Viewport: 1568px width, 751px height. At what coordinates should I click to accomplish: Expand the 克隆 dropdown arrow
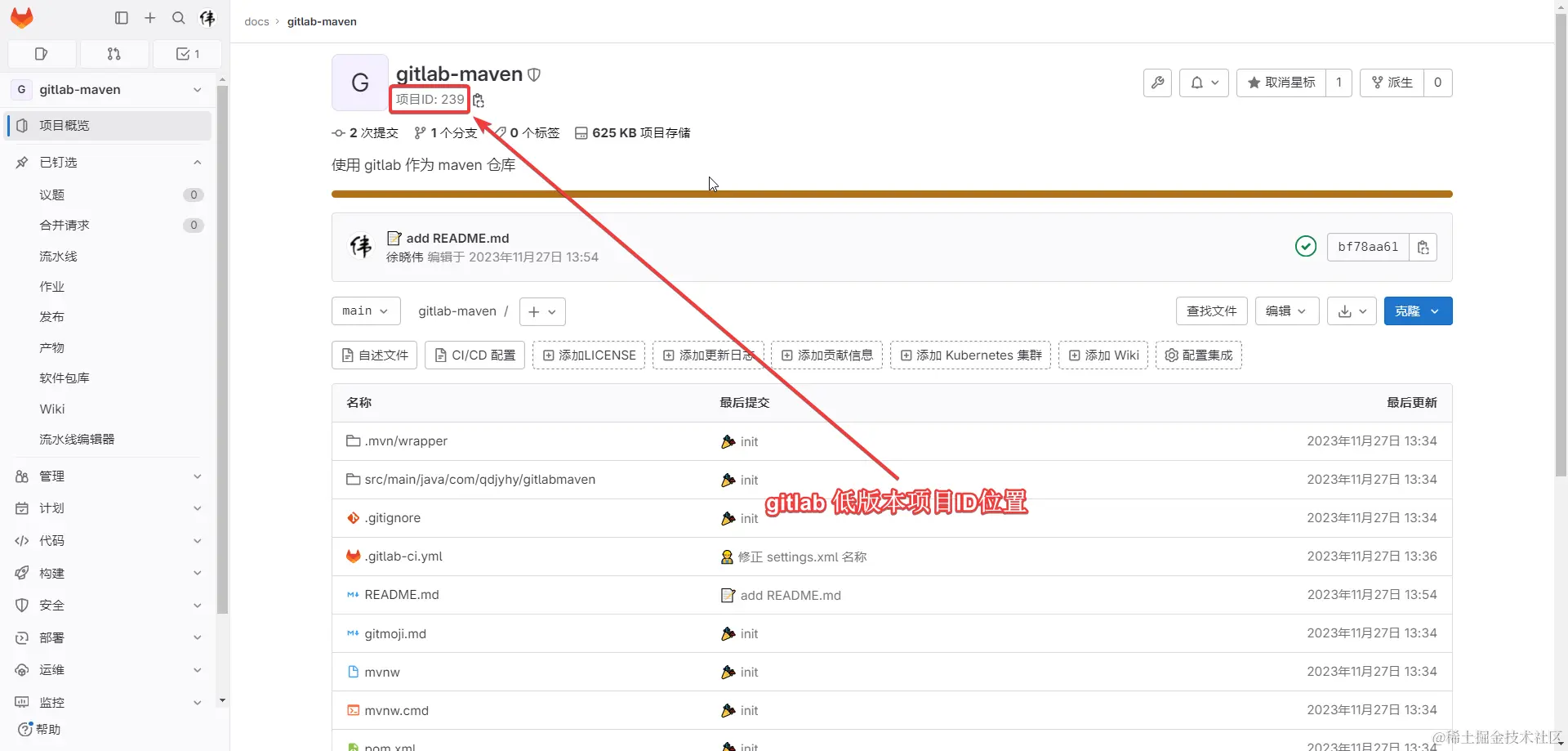tap(1435, 311)
